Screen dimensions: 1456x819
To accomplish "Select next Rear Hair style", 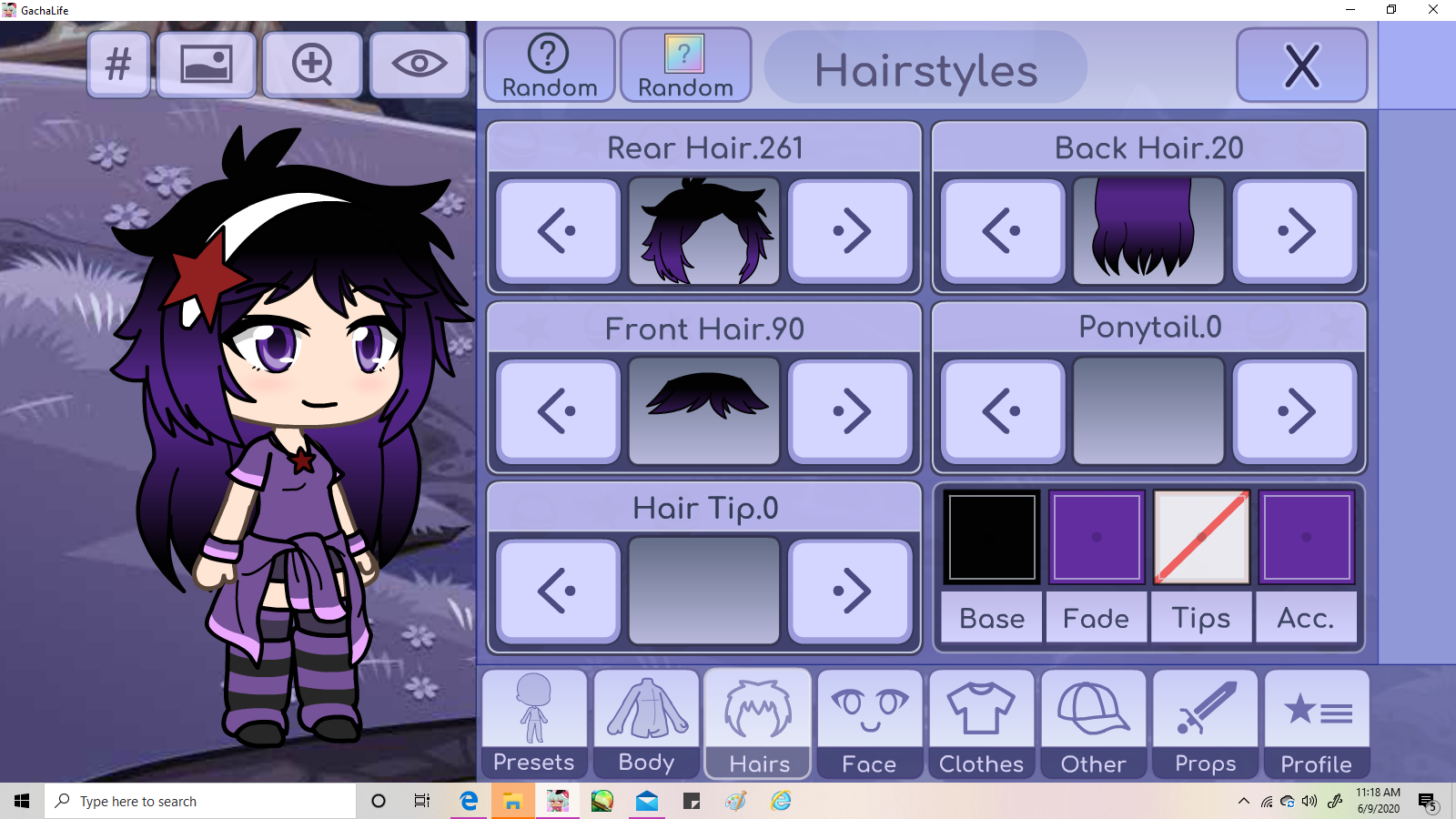I will click(x=851, y=231).
